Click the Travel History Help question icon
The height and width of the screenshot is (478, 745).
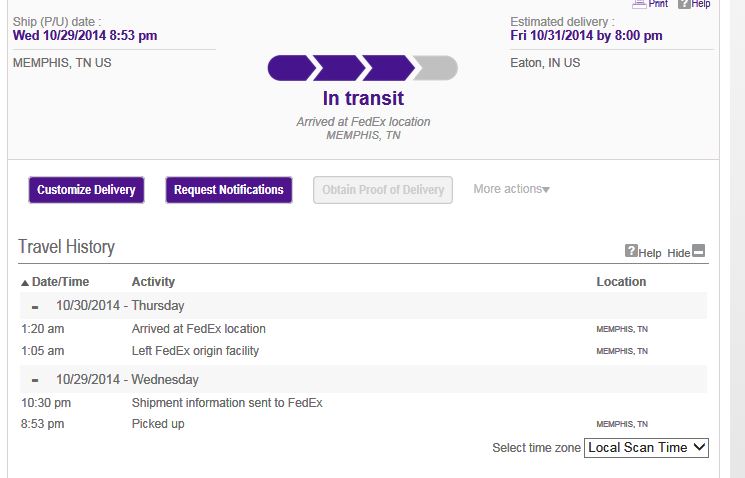click(631, 250)
